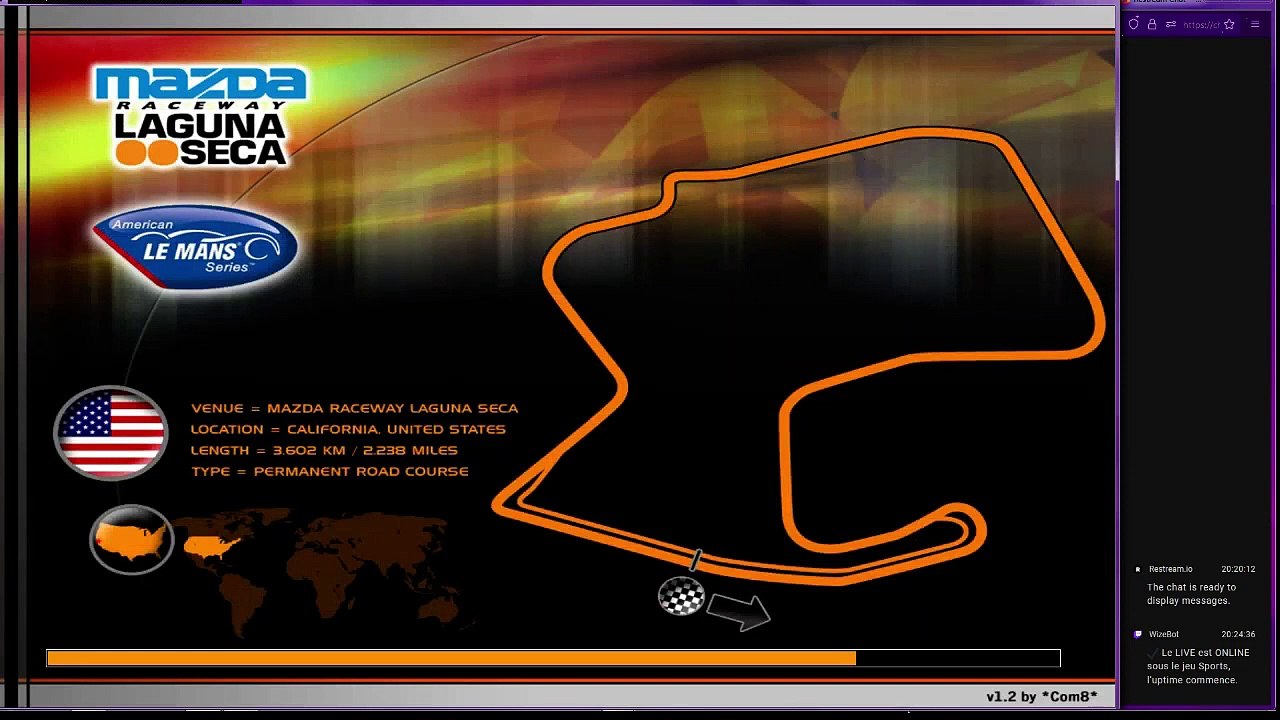The width and height of the screenshot is (1280, 720).
Task: Click the "Le LIVE est ONLINE" message
Action: tap(1198, 666)
